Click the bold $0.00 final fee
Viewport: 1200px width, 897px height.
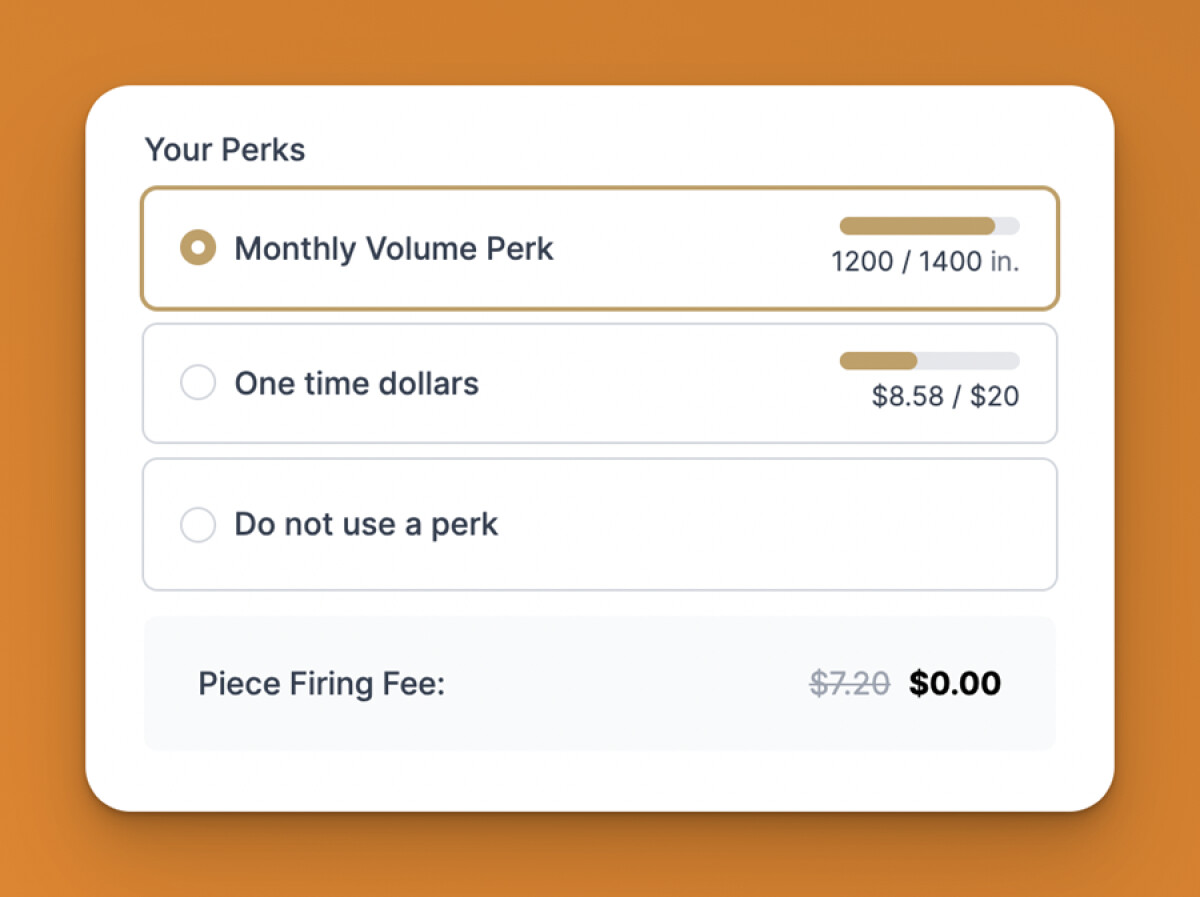point(955,684)
